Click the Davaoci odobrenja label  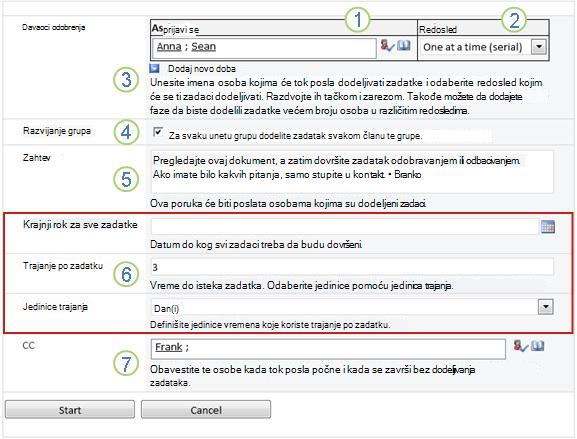[54, 27]
